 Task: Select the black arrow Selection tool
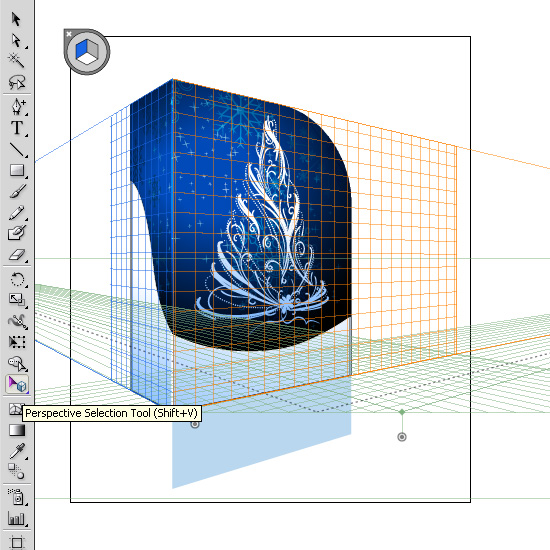16,19
